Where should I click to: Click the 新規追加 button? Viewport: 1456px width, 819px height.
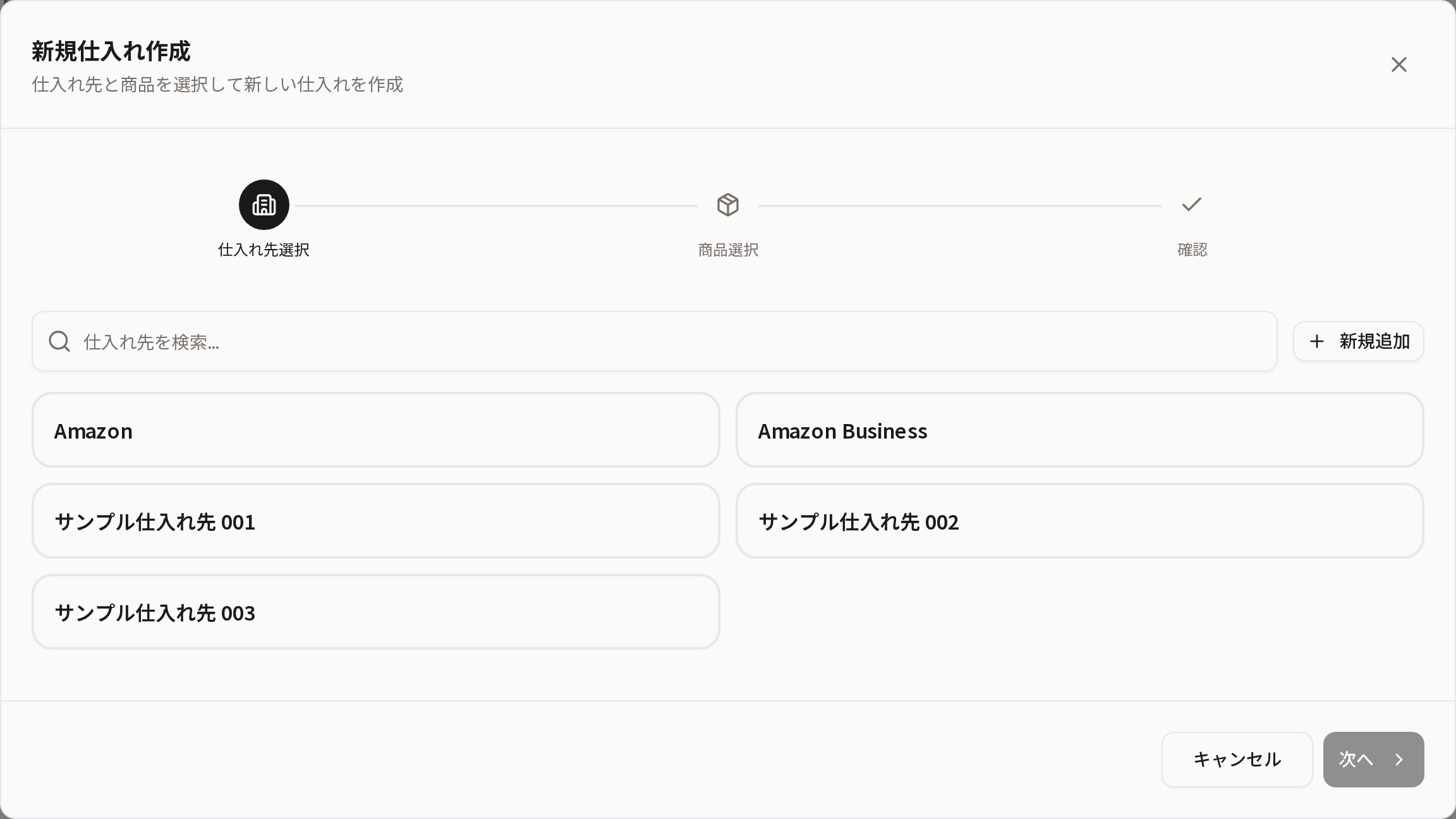click(x=1359, y=341)
